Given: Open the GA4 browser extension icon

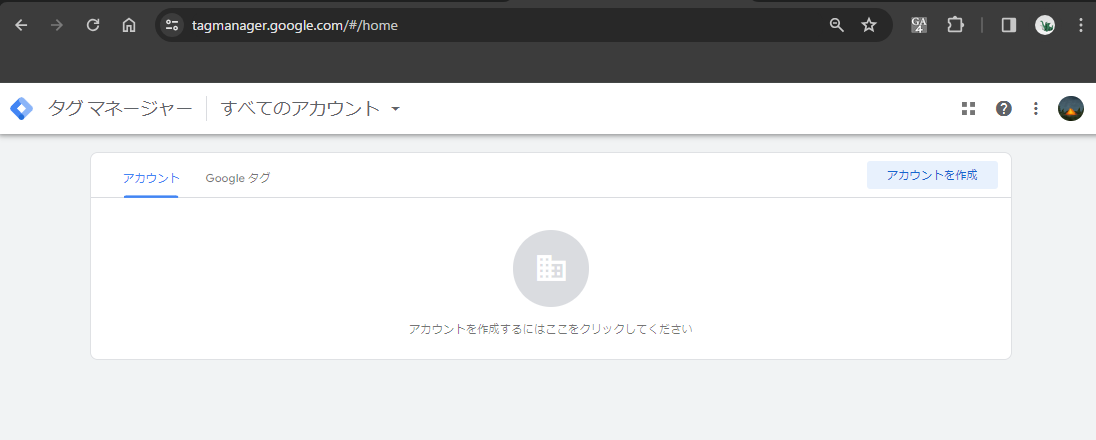Looking at the screenshot, I should pyautogui.click(x=919, y=25).
